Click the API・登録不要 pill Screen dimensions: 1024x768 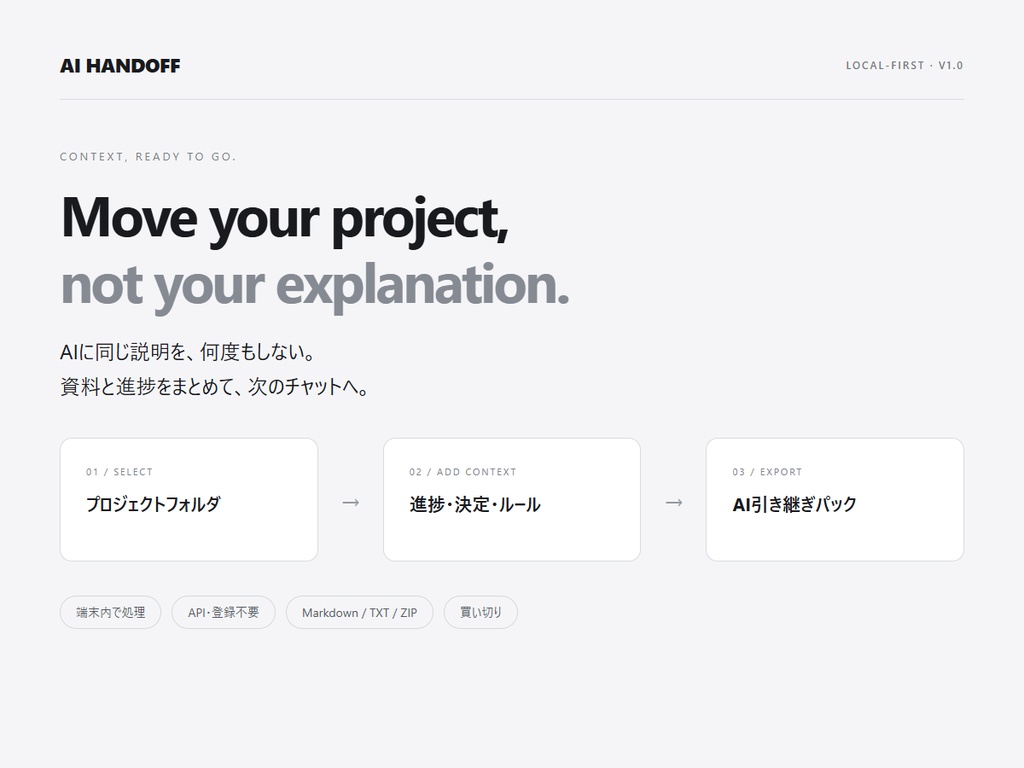click(x=223, y=613)
